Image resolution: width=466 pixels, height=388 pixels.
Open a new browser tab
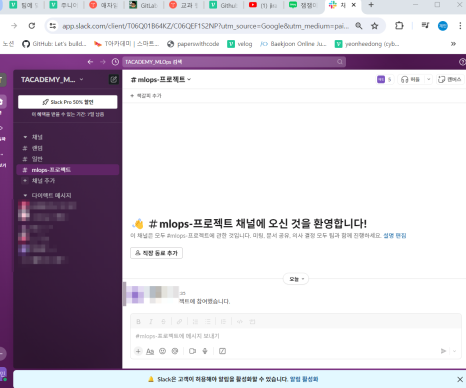click(x=371, y=5)
